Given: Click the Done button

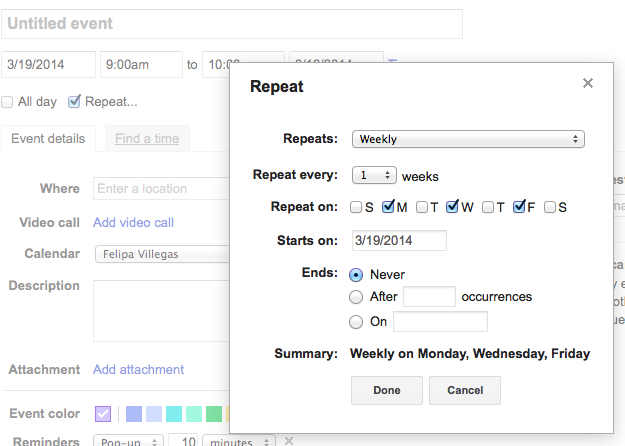Looking at the screenshot, I should point(387,390).
